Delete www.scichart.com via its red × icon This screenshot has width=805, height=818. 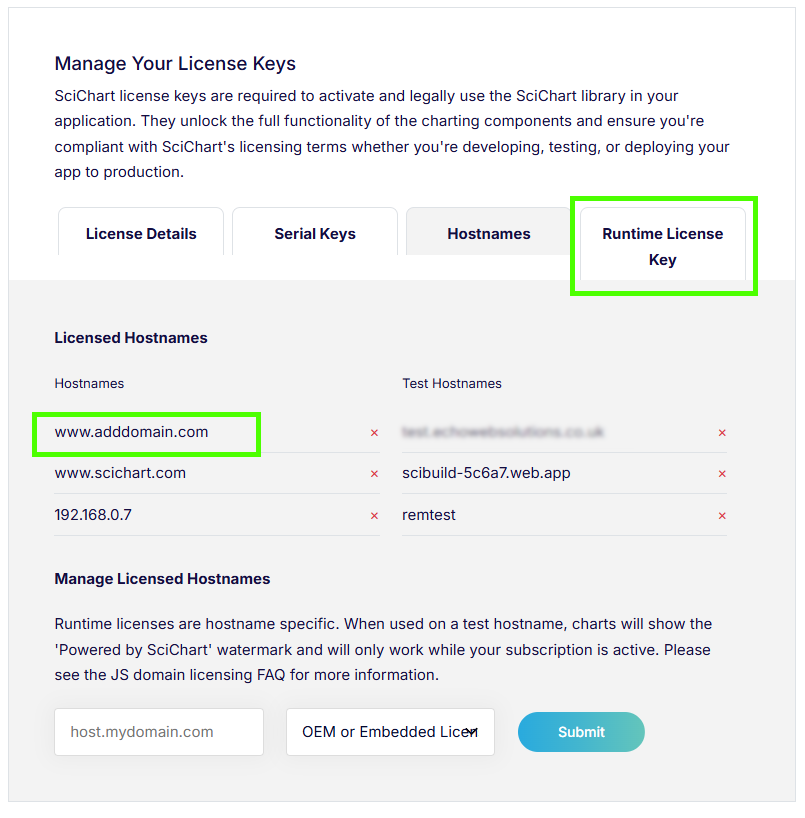374,473
